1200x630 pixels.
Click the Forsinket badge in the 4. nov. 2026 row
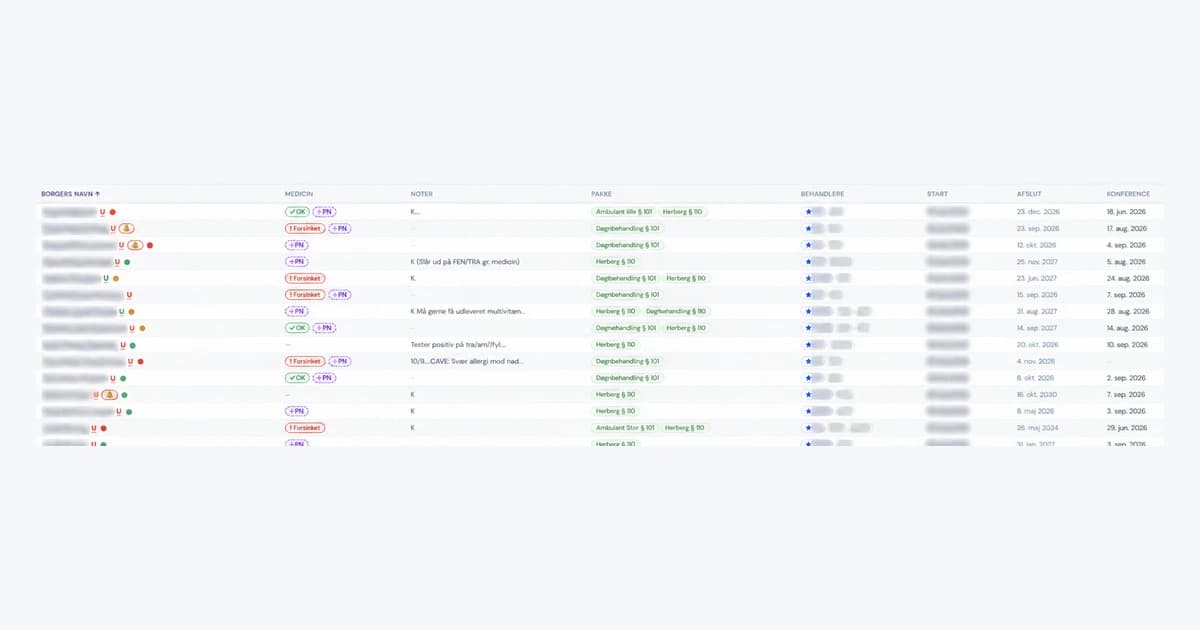click(305, 361)
